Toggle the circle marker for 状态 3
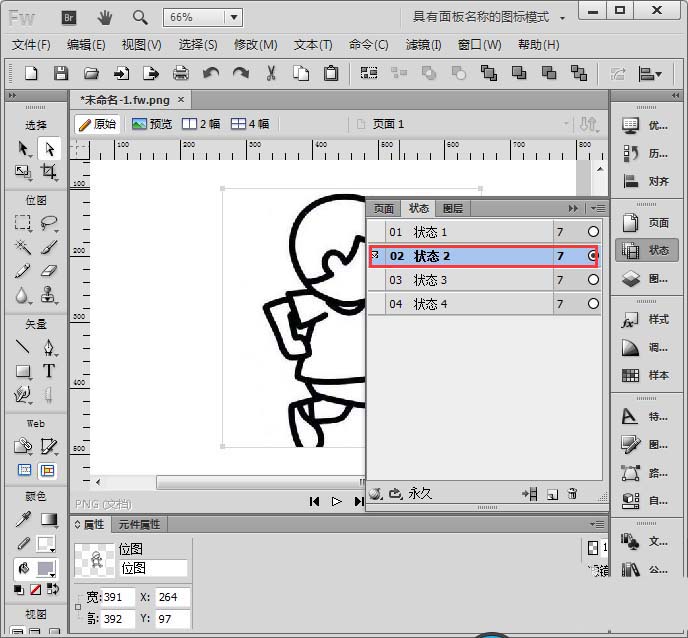Image resolution: width=688 pixels, height=638 pixels. [593, 280]
